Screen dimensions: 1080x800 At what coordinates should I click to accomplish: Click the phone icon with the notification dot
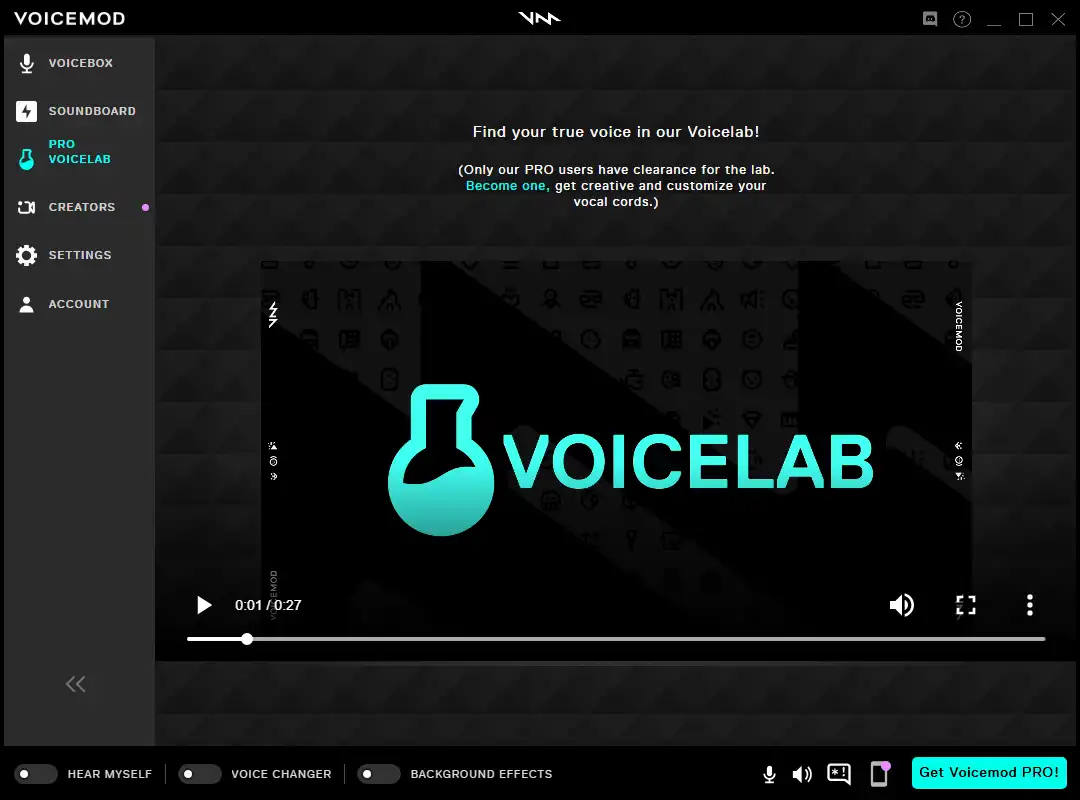[x=880, y=774]
